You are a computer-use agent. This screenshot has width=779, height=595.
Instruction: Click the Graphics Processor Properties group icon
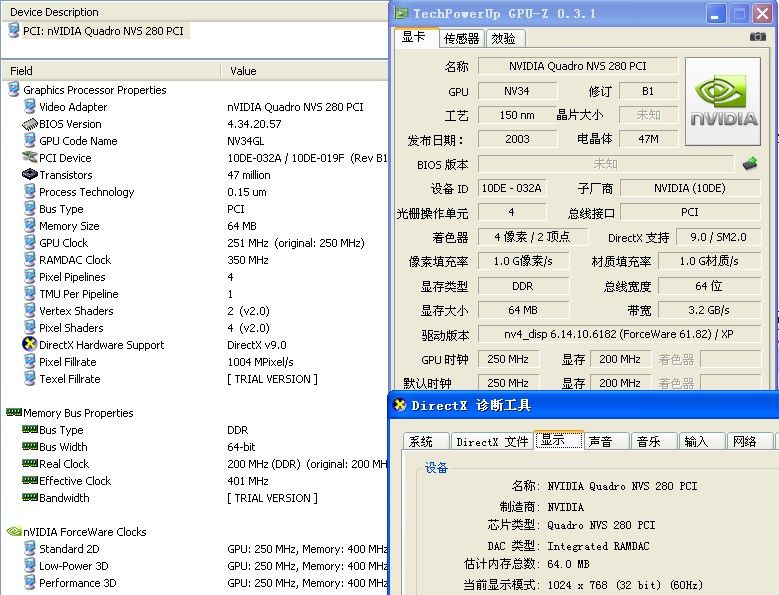point(14,89)
